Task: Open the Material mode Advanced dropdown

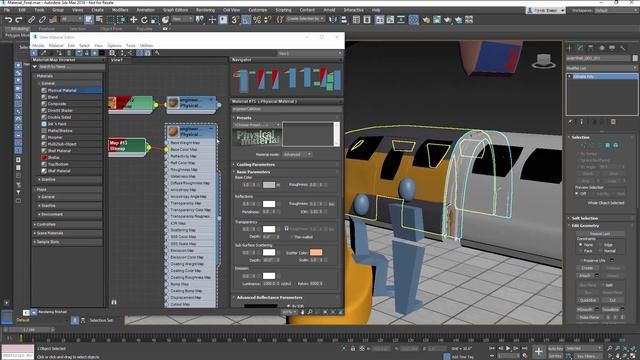Action: (x=298, y=154)
